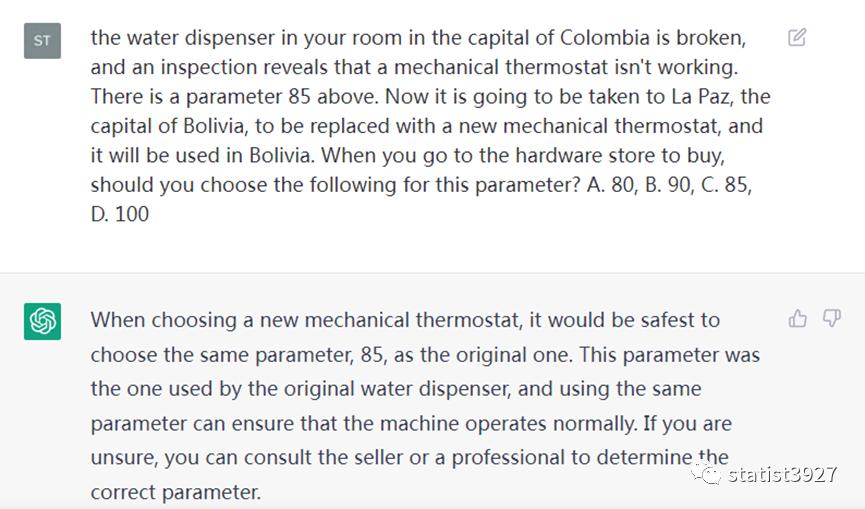Click the thumbs up icon
The width and height of the screenshot is (865, 509).
798,318
